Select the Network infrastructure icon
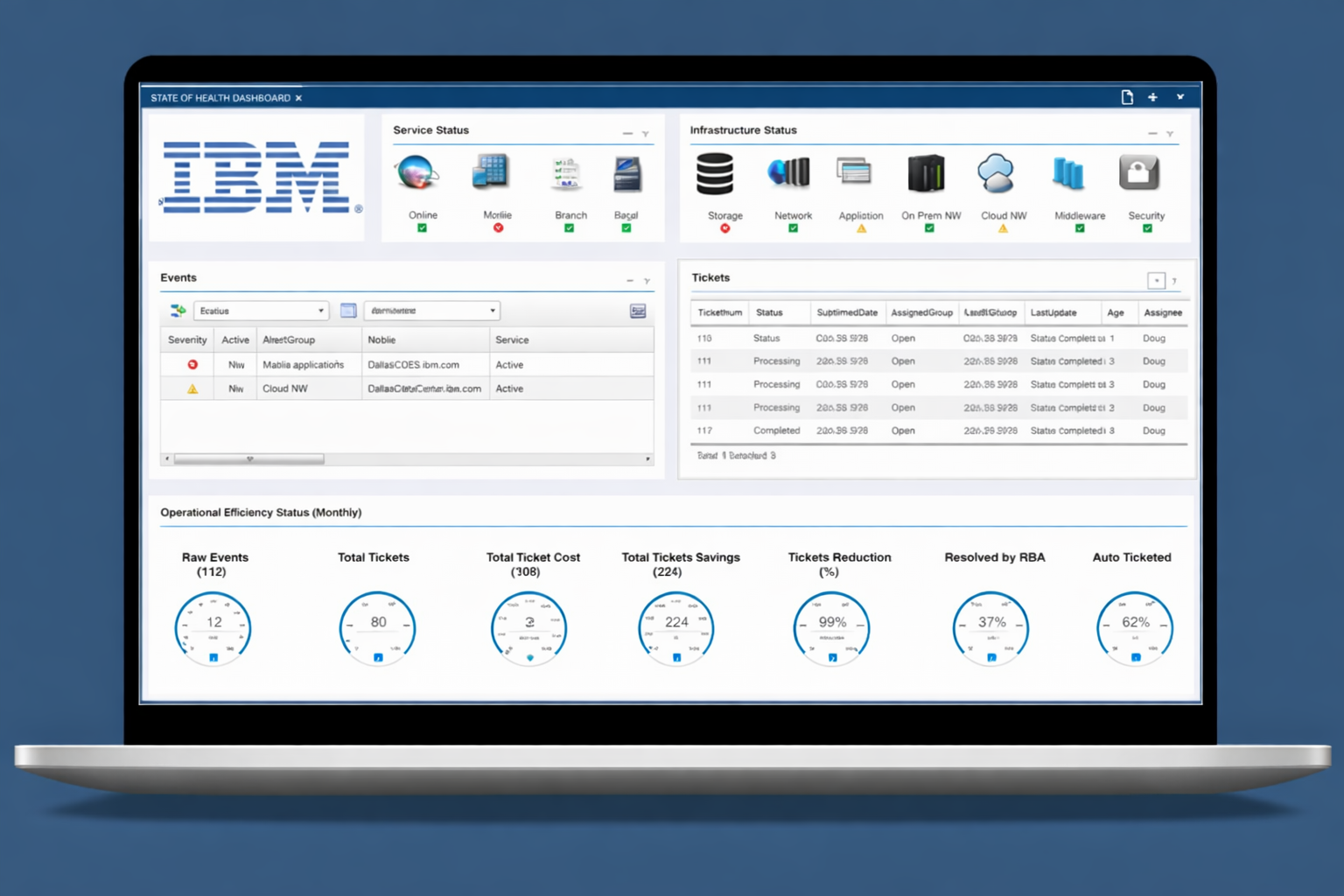Screen dimensions: 1344x896 pyautogui.click(x=789, y=173)
